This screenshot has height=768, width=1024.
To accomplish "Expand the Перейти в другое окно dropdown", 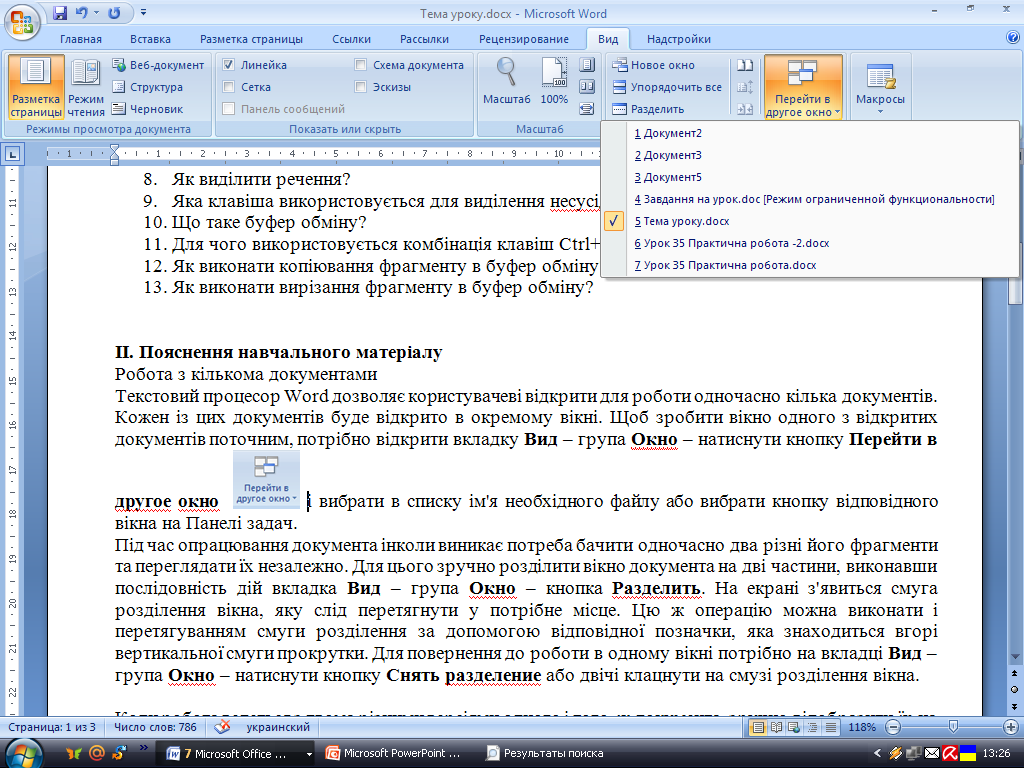I will 803,88.
